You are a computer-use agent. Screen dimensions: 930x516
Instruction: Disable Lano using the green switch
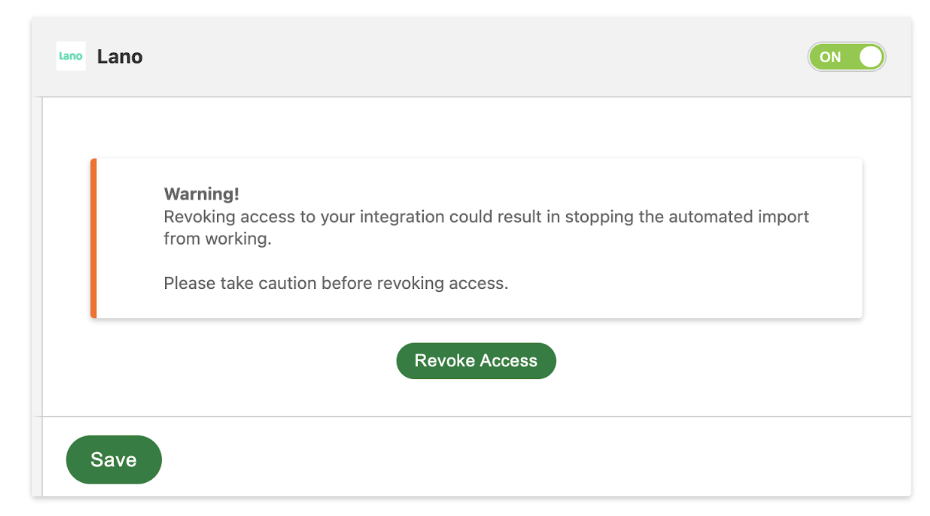[x=846, y=57]
